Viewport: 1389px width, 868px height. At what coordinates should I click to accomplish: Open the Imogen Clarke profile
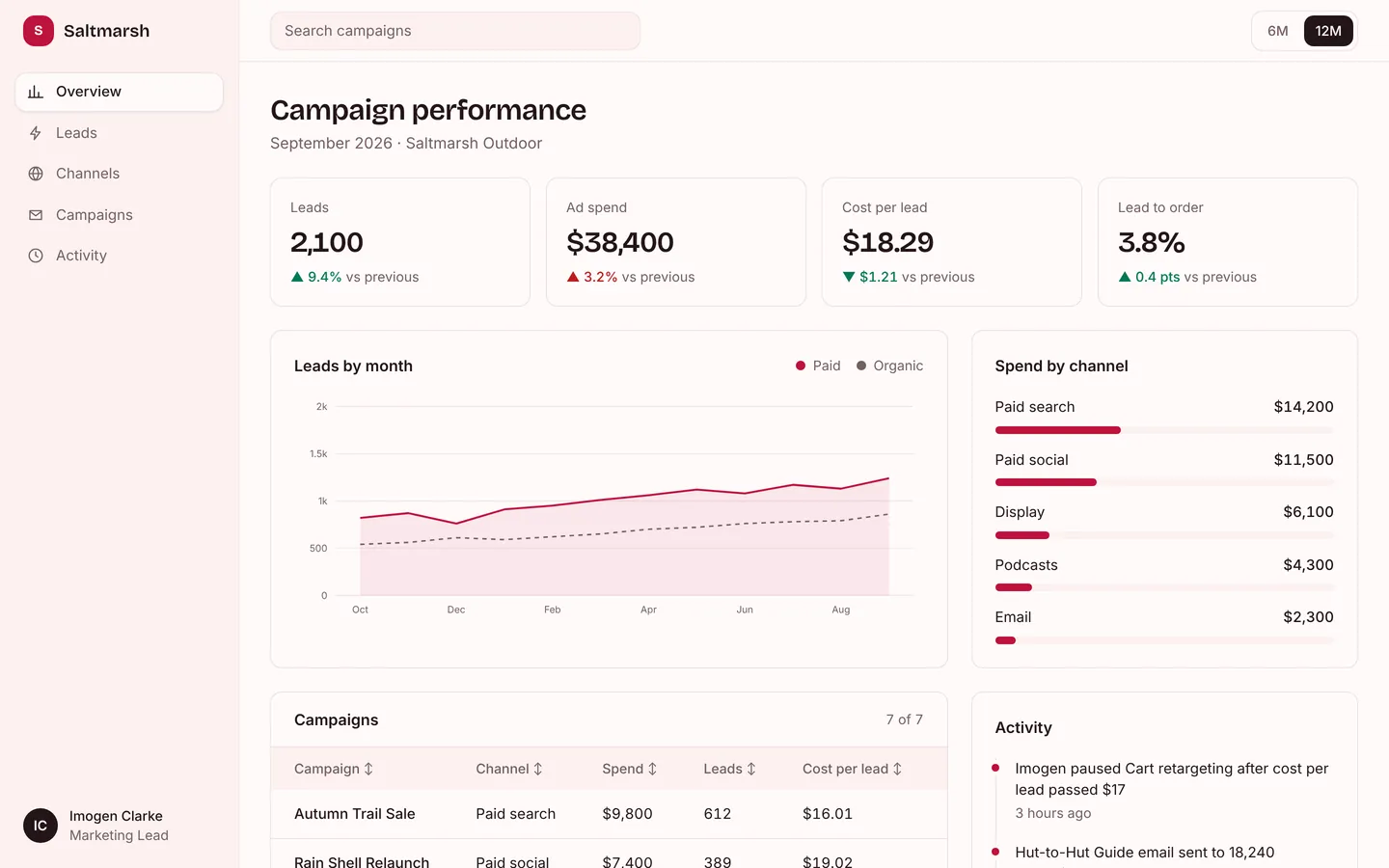tap(120, 826)
